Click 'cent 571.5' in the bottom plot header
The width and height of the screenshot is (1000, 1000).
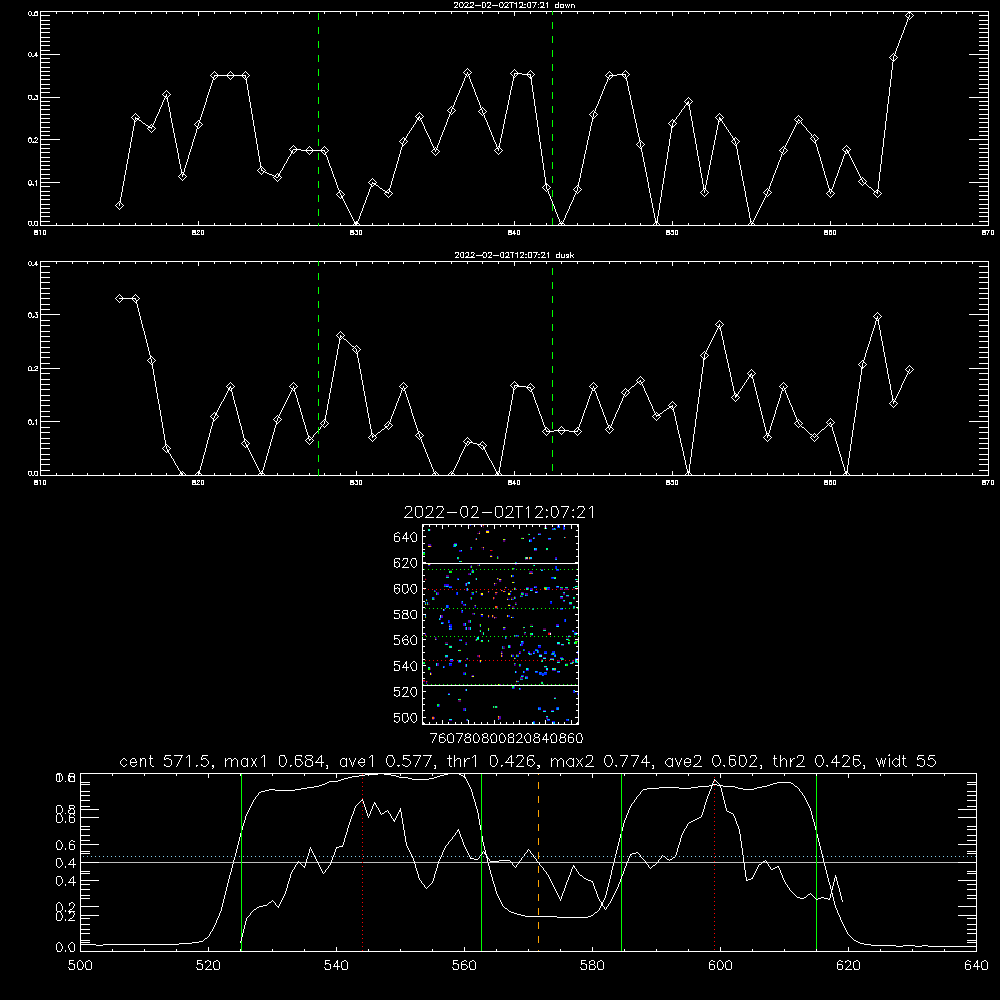[166, 761]
